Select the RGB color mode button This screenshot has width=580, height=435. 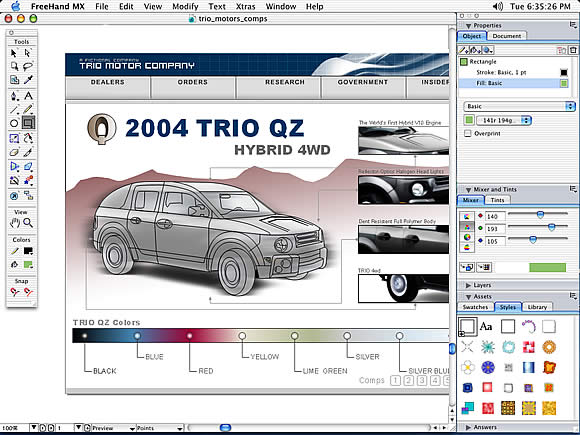click(467, 227)
